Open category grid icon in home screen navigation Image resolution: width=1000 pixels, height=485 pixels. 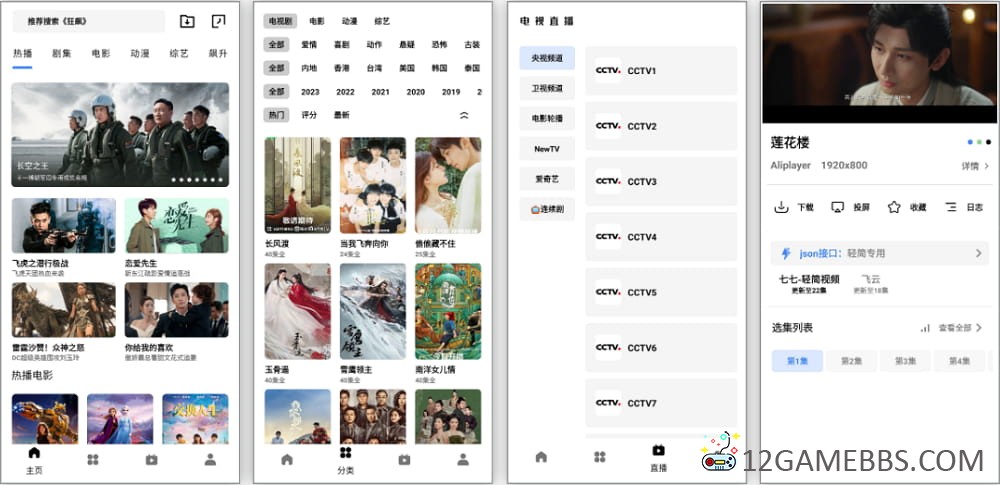tap(93, 459)
